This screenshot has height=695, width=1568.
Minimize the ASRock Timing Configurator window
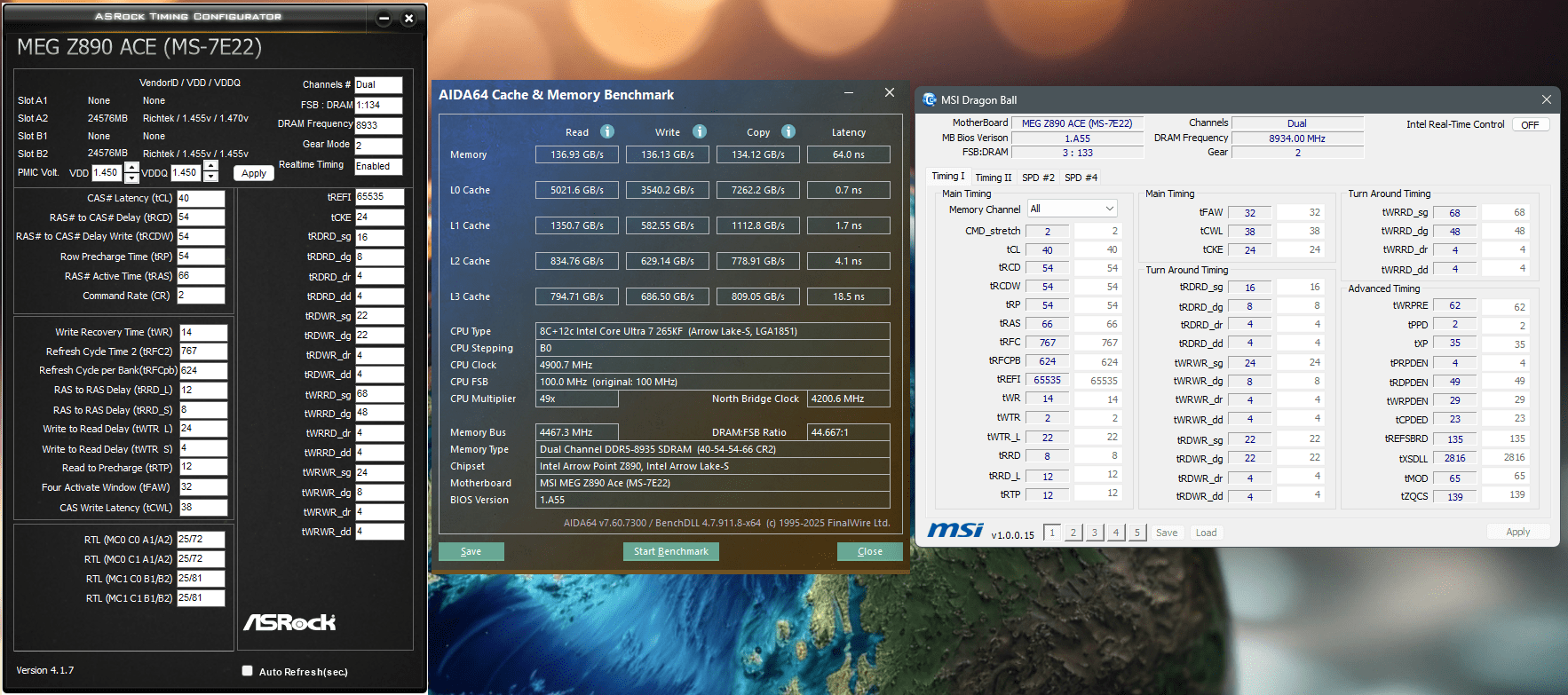click(x=384, y=18)
